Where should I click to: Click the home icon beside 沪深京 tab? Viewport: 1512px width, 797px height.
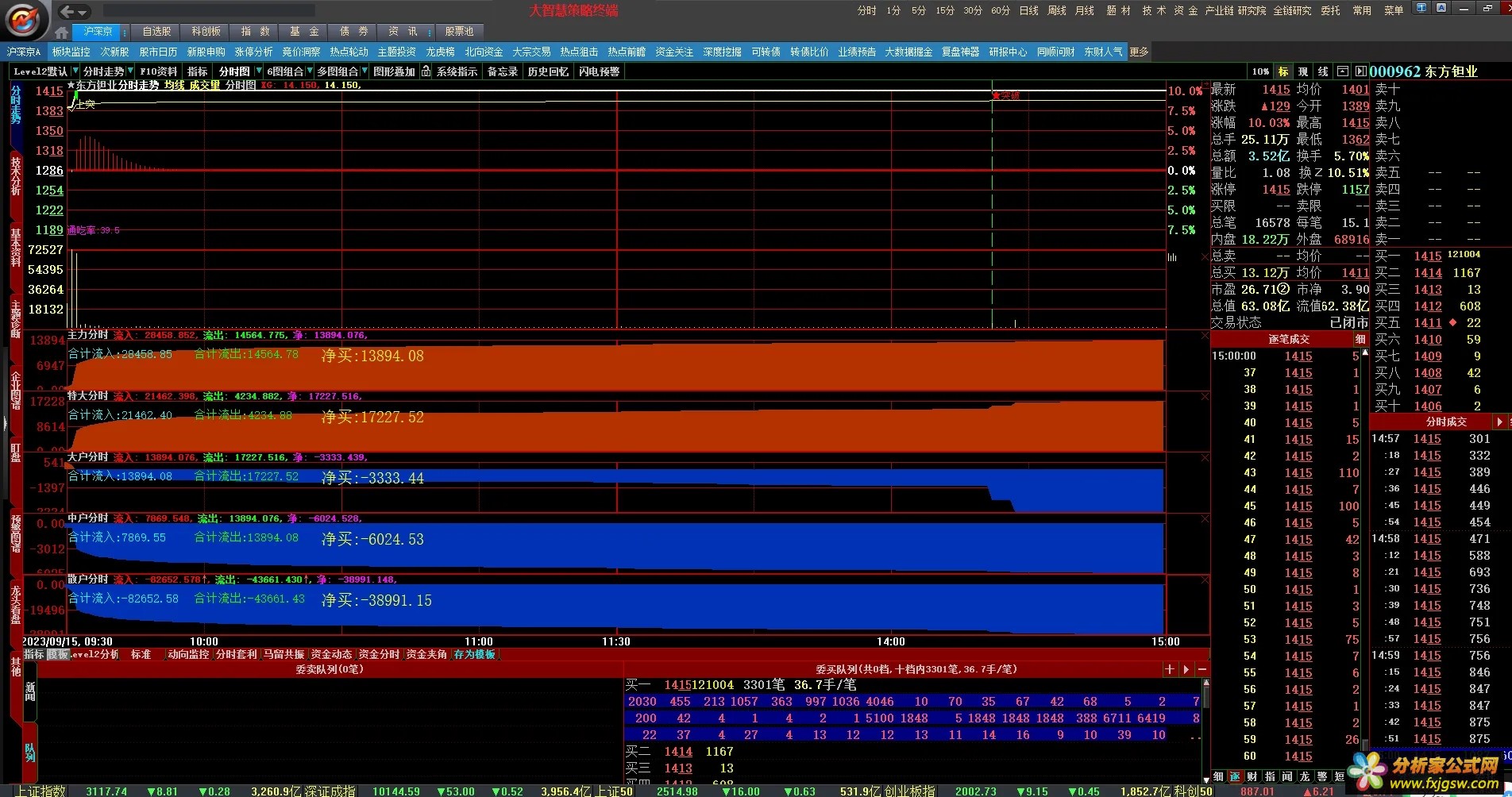coord(61,33)
